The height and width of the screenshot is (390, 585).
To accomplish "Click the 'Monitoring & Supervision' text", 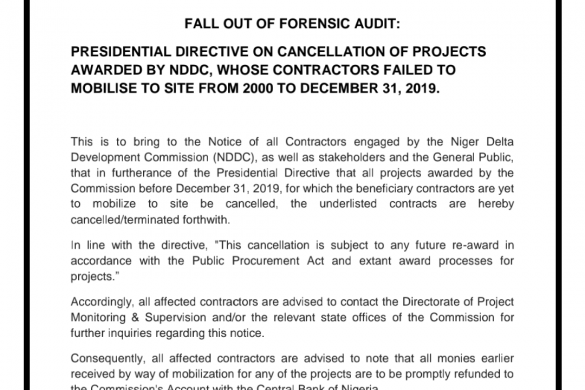I will click(x=138, y=317).
